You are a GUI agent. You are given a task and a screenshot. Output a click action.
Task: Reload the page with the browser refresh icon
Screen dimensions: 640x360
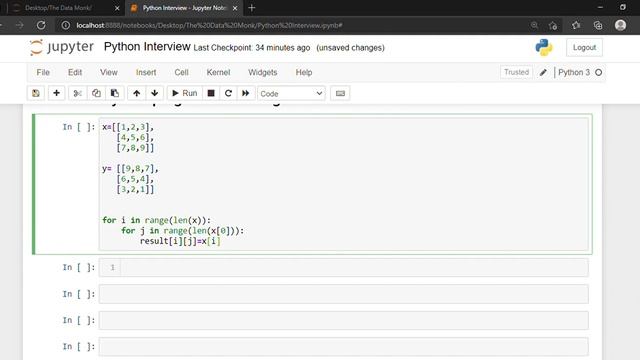[x=41, y=25]
